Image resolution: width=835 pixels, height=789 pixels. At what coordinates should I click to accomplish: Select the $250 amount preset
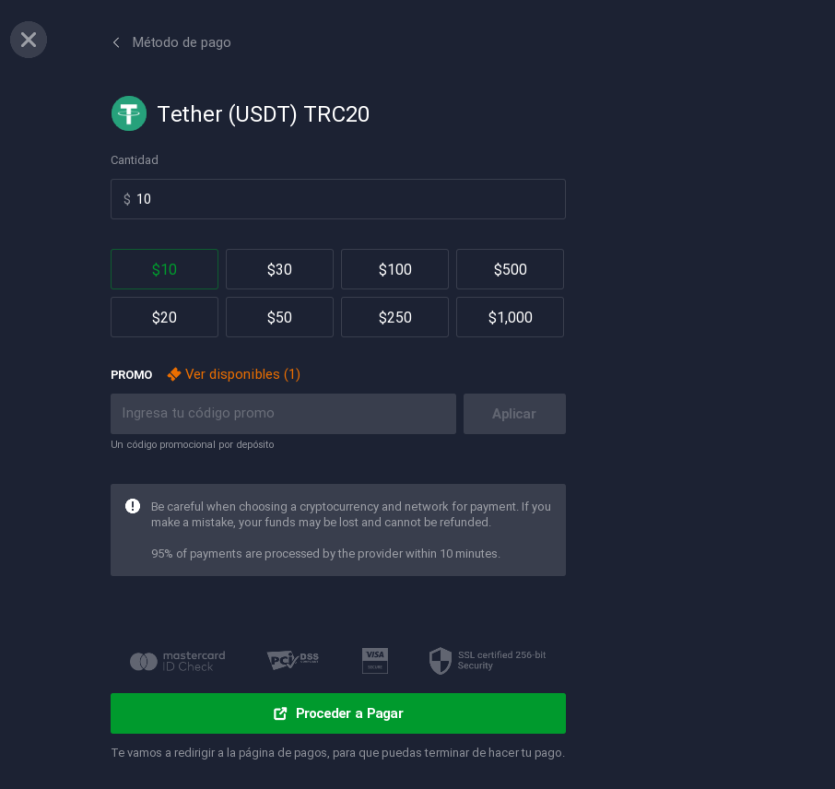tap(395, 317)
